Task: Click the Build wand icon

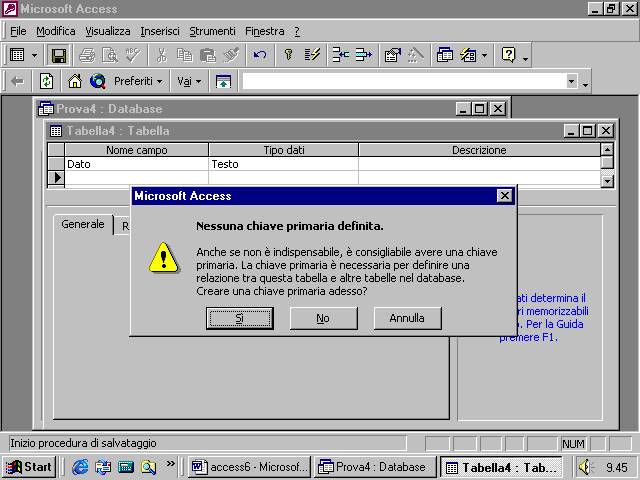Action: click(x=416, y=55)
